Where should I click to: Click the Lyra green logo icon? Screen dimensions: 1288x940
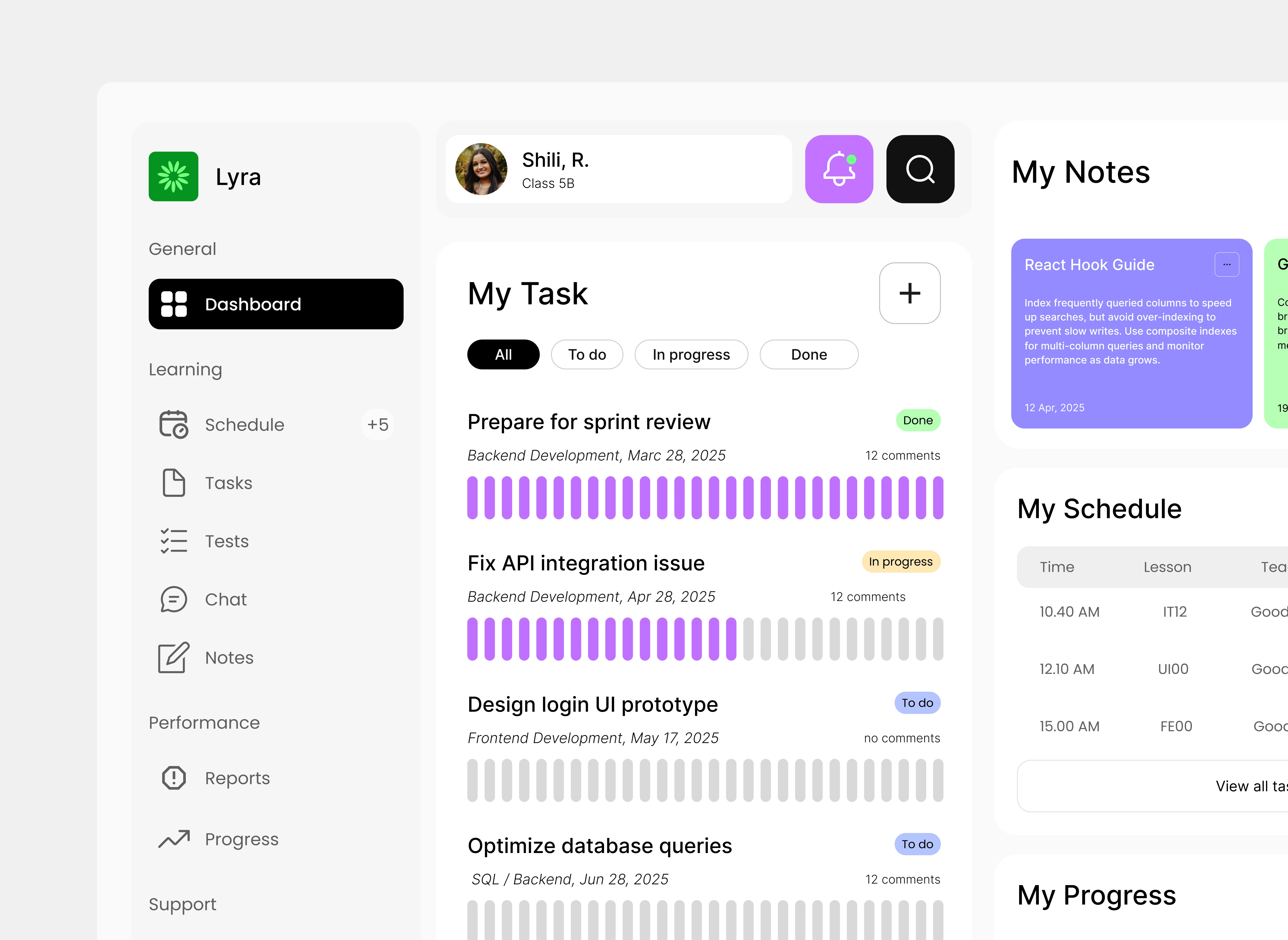coord(174,176)
